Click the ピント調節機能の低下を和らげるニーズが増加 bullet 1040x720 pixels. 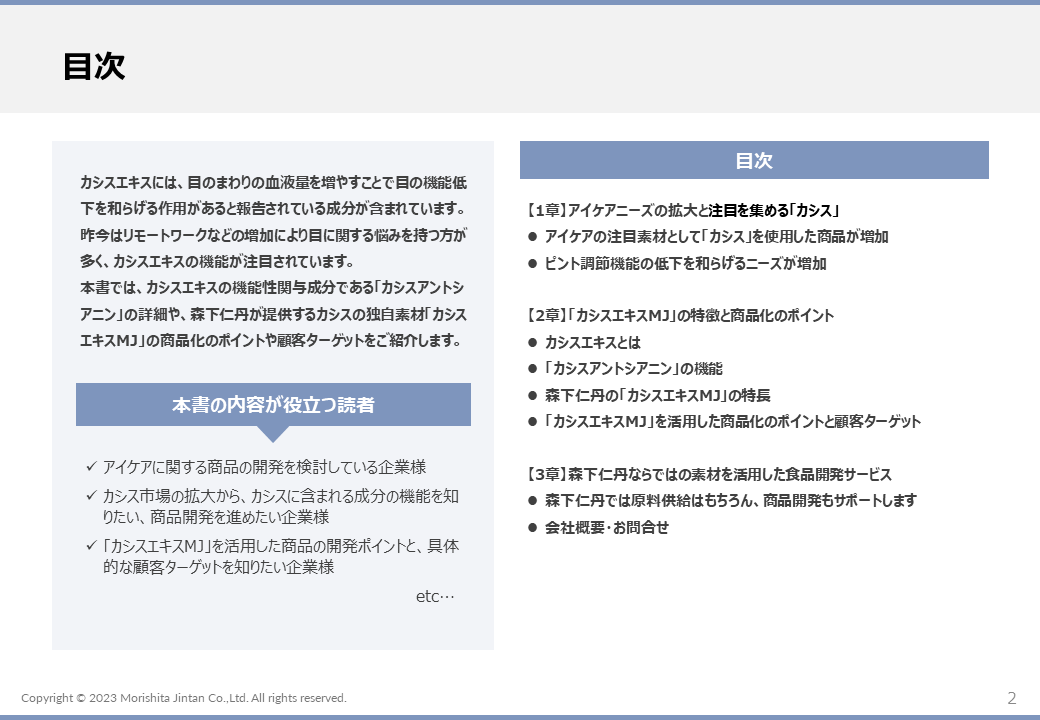[x=677, y=263]
